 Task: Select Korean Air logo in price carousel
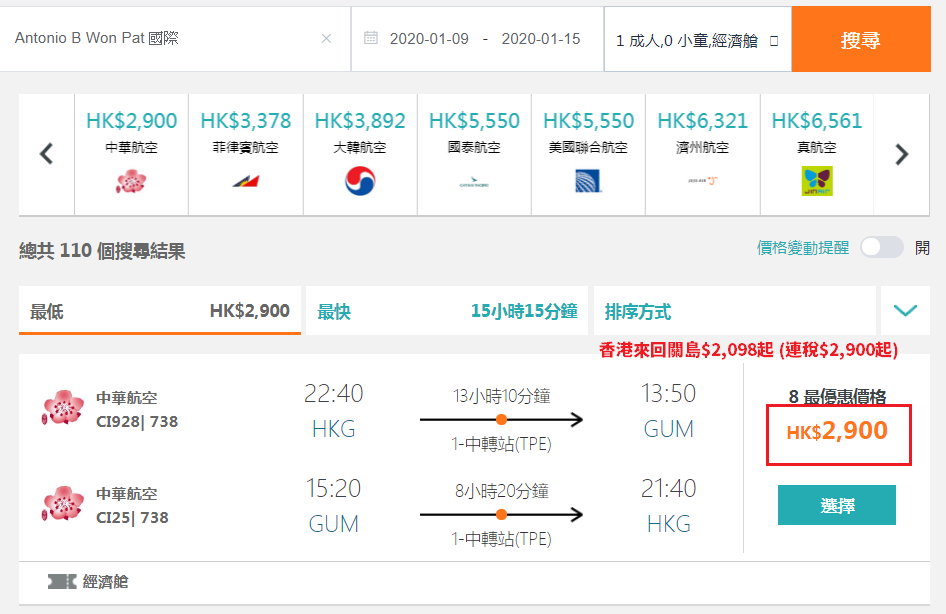click(360, 181)
